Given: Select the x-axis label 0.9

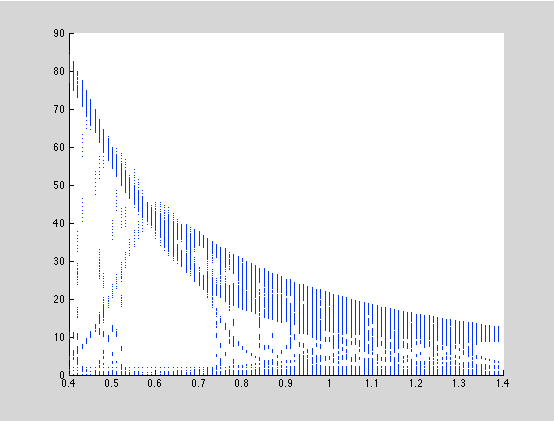Looking at the screenshot, I should (x=285, y=383).
